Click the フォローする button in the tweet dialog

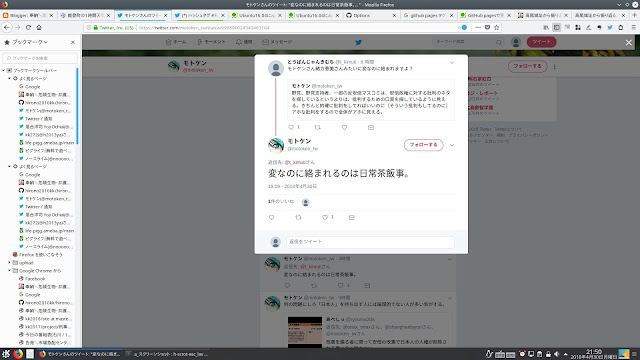tap(424, 145)
